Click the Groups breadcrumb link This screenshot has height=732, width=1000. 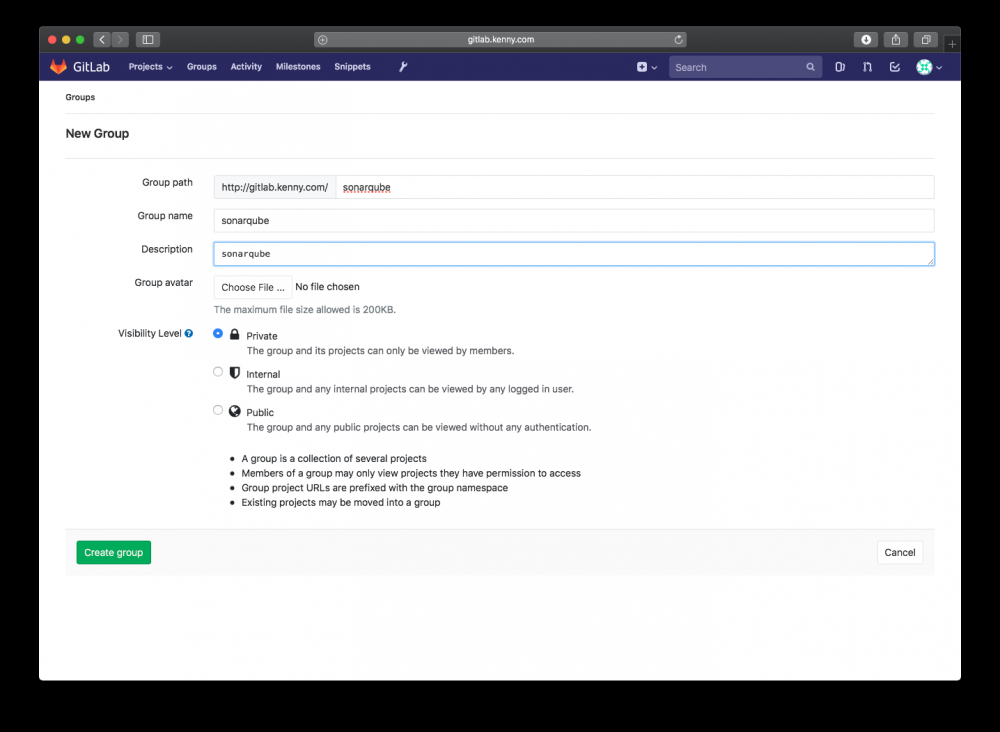80,98
